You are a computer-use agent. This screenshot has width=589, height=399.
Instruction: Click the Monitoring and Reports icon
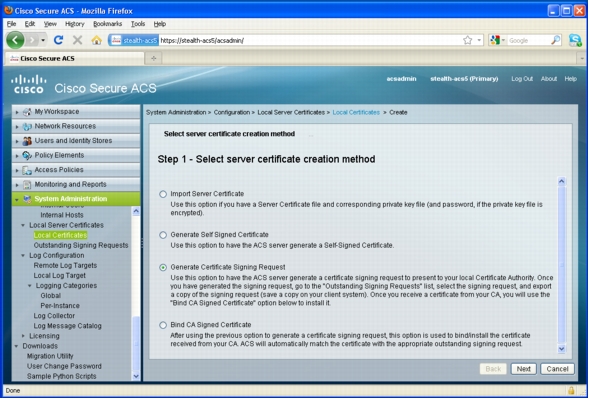(27, 184)
